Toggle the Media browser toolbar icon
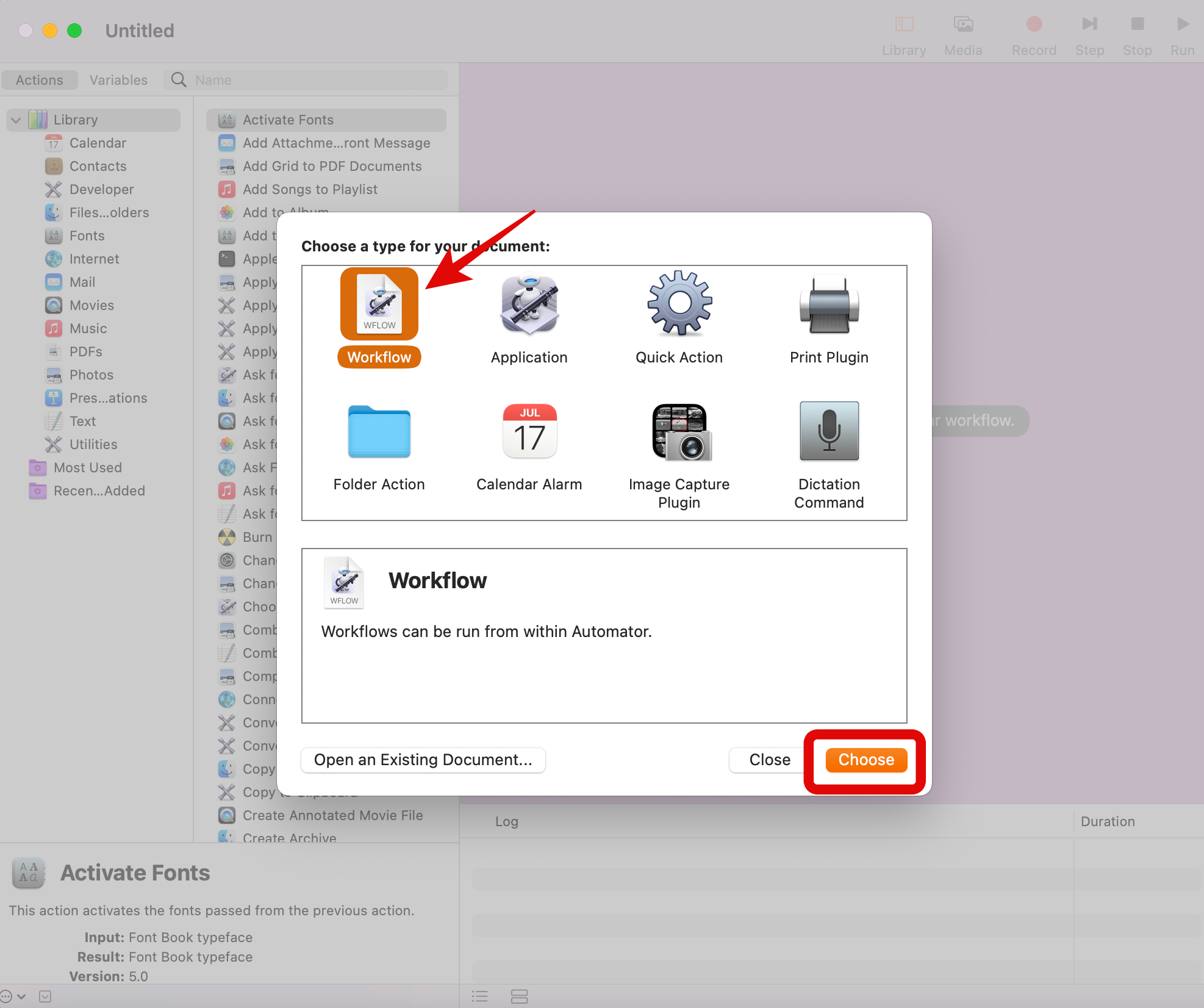Image resolution: width=1204 pixels, height=1008 pixels. pyautogui.click(x=962, y=25)
